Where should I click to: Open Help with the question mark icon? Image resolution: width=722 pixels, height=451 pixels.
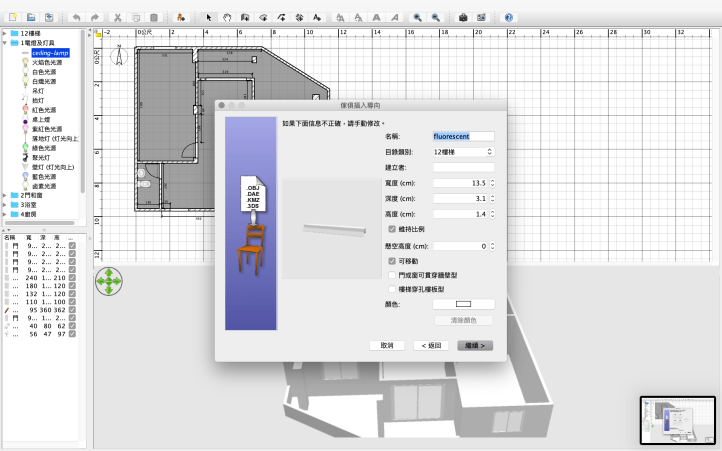(508, 18)
